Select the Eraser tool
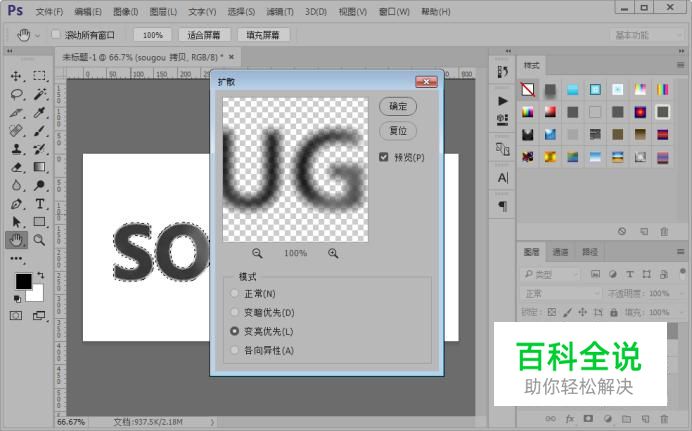This screenshot has width=692, height=431. tap(16, 167)
